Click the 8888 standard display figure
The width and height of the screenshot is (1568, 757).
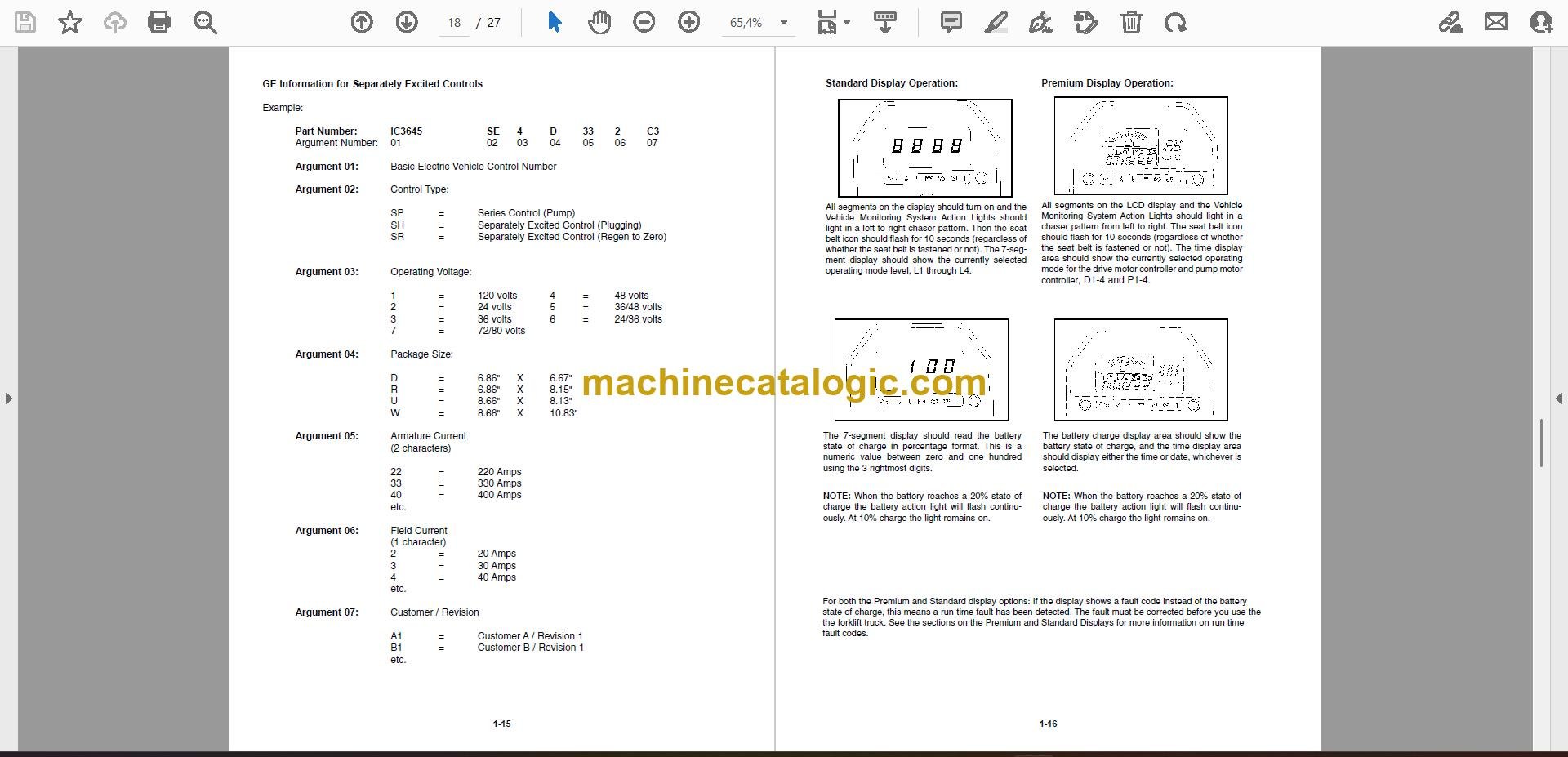pos(925,148)
